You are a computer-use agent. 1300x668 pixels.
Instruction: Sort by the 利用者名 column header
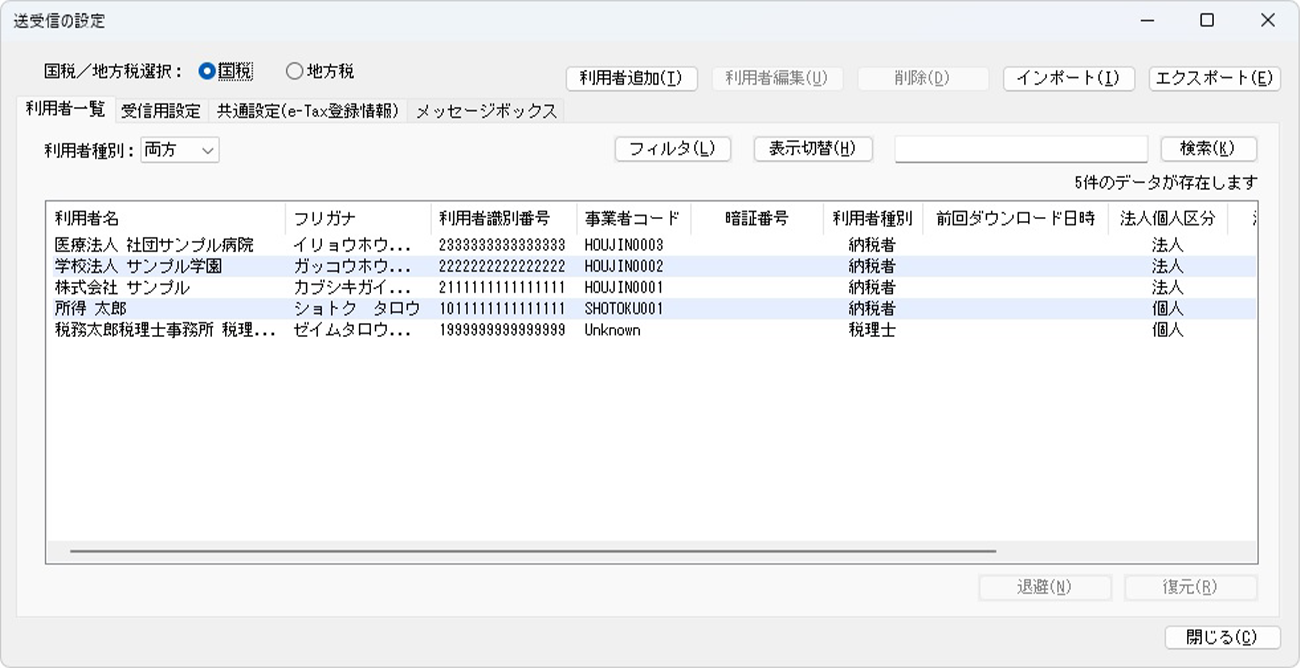[x=166, y=219]
